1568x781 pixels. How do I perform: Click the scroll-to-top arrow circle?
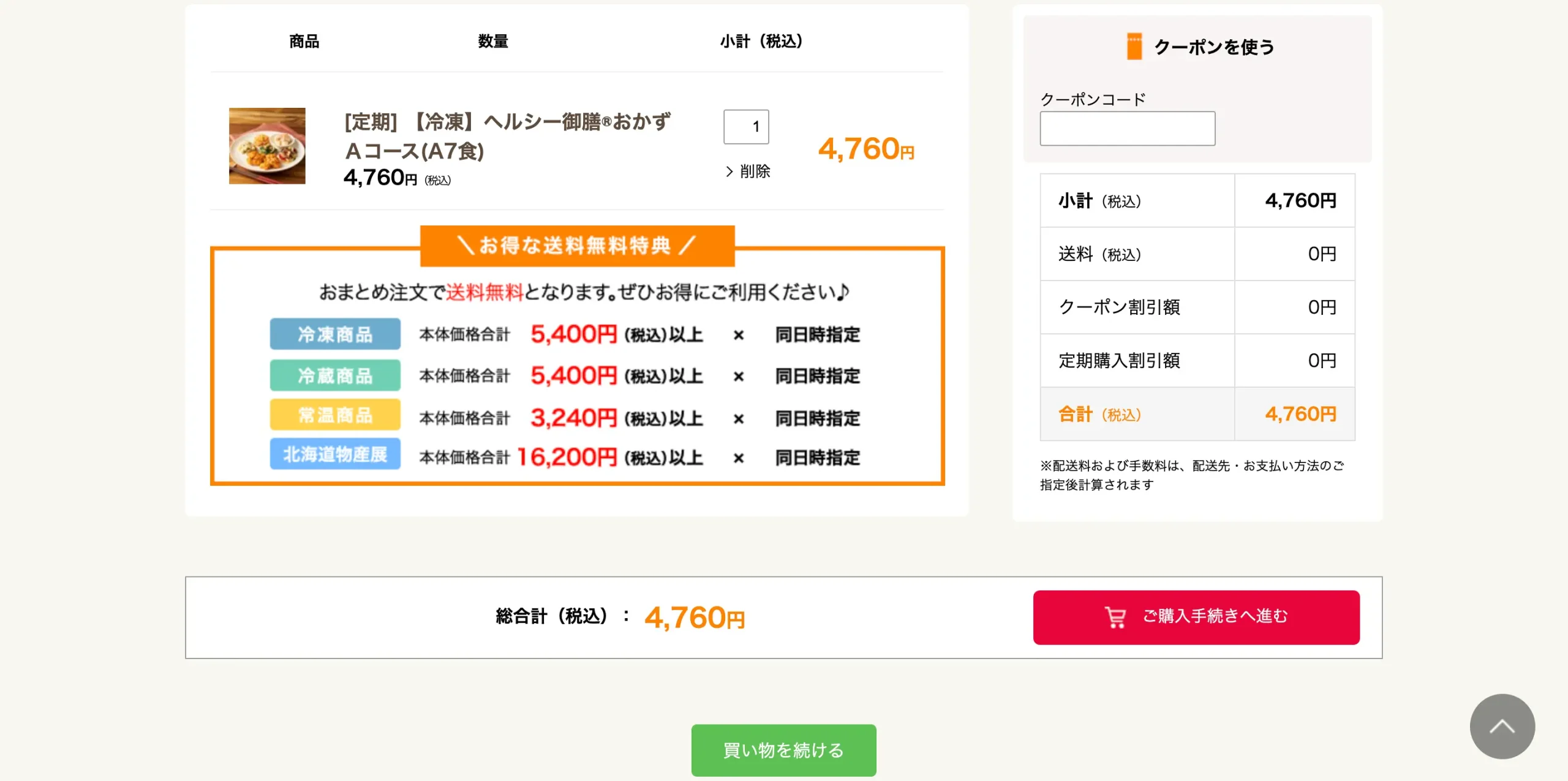coord(1502,726)
